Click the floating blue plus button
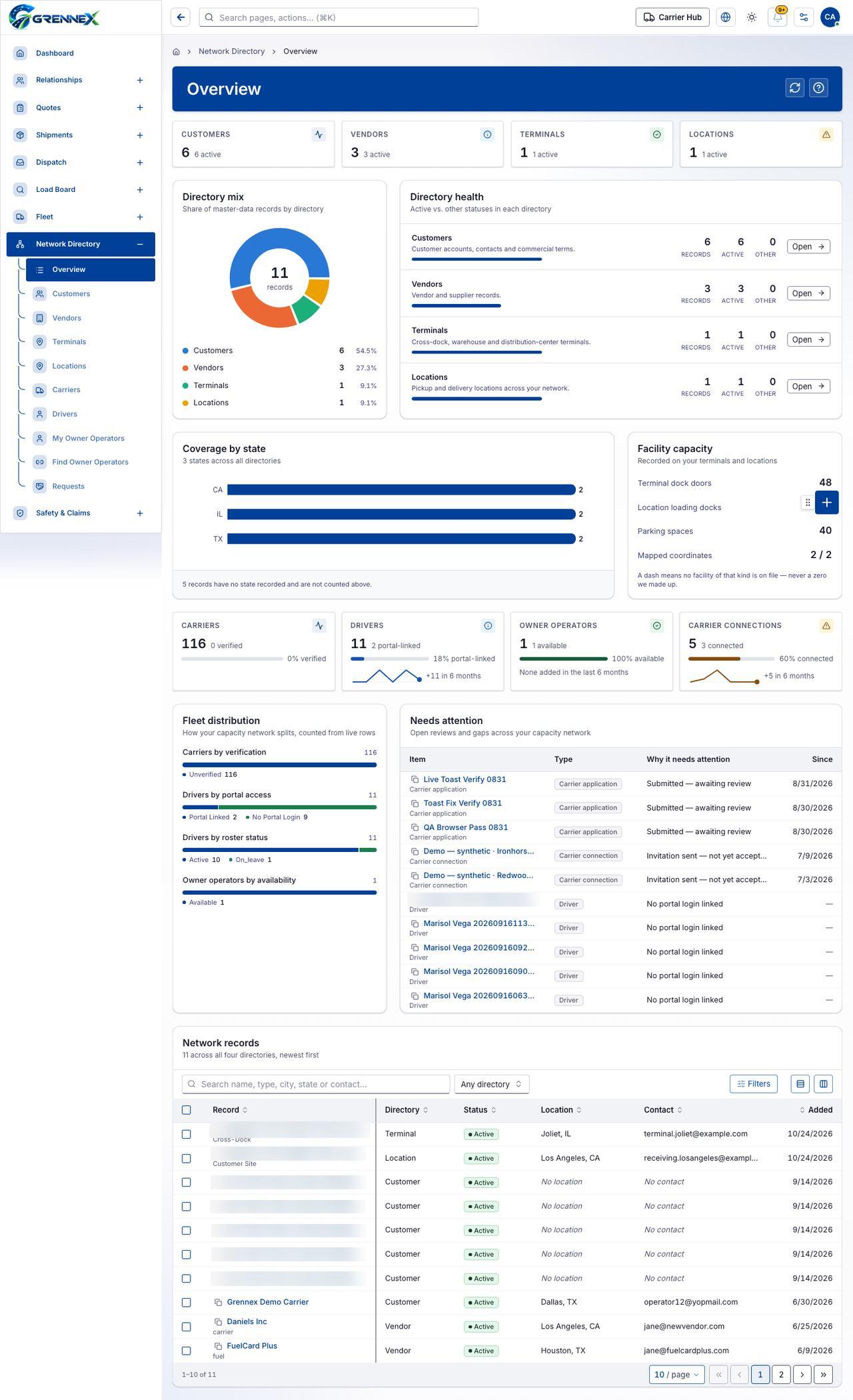 [x=826, y=503]
